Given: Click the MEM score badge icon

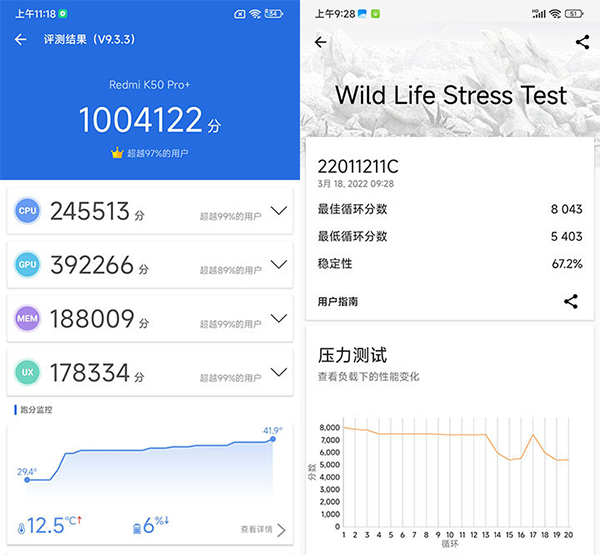Looking at the screenshot, I should 28,320.
